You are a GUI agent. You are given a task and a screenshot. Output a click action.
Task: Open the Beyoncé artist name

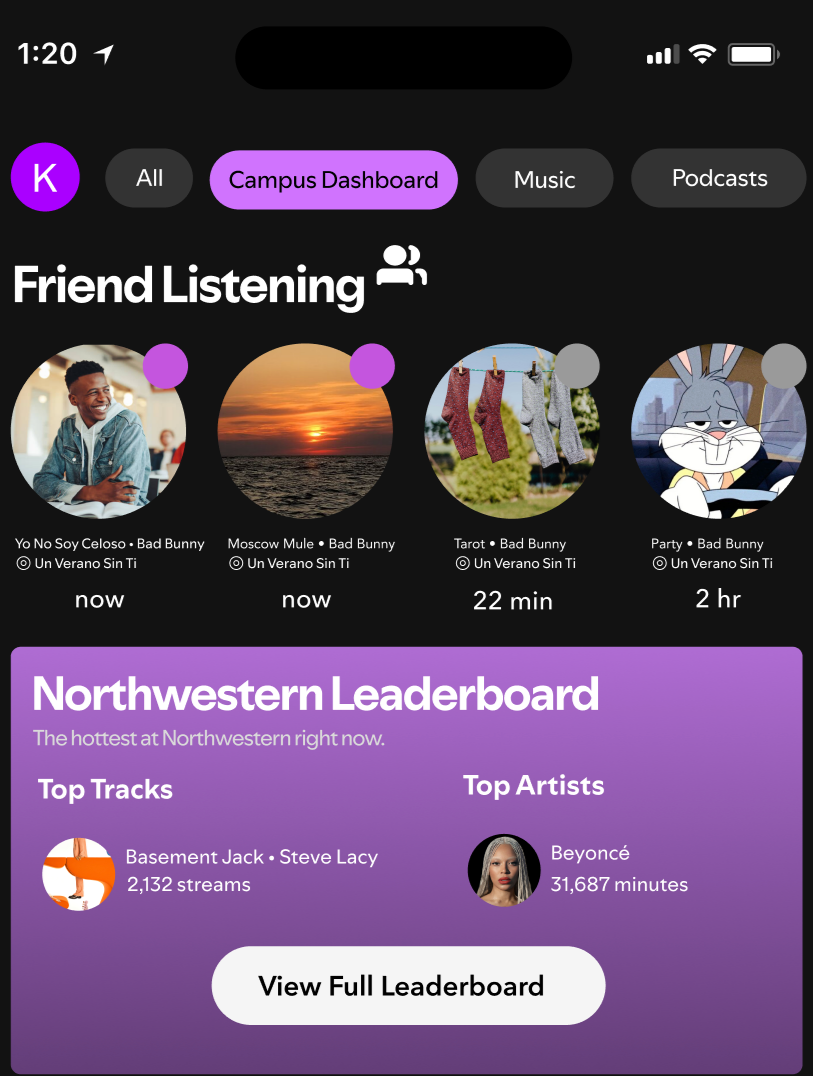(590, 853)
